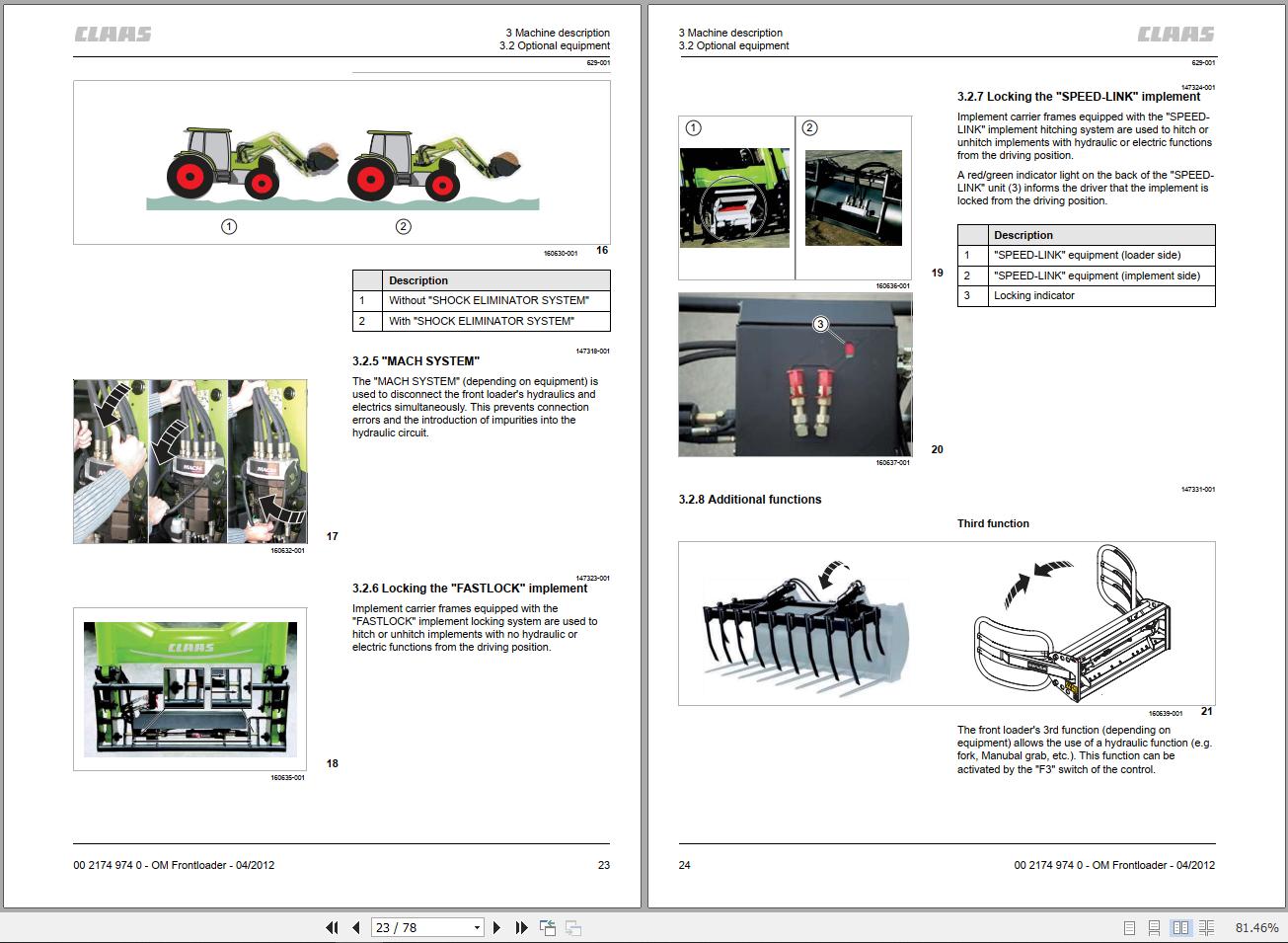This screenshot has width=1288, height=943.
Task: Click the 81.46% zoom level
Action: (1256, 928)
